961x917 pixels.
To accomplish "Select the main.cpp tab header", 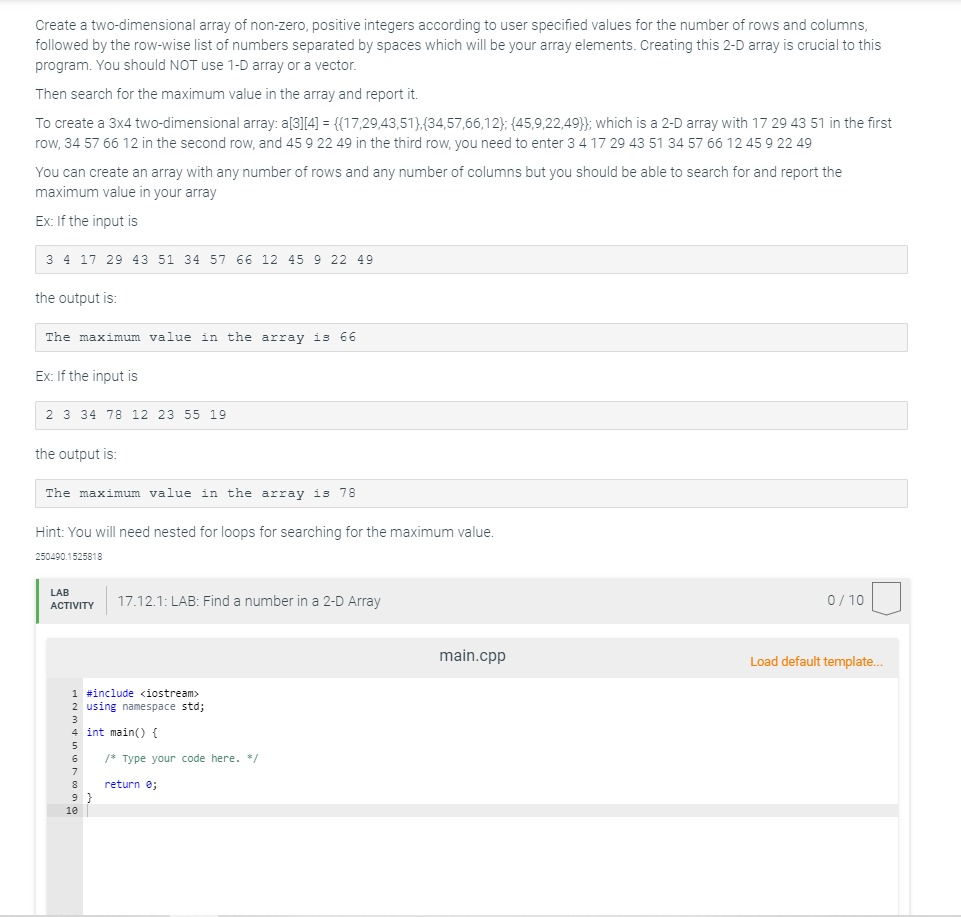I will 471,656.
